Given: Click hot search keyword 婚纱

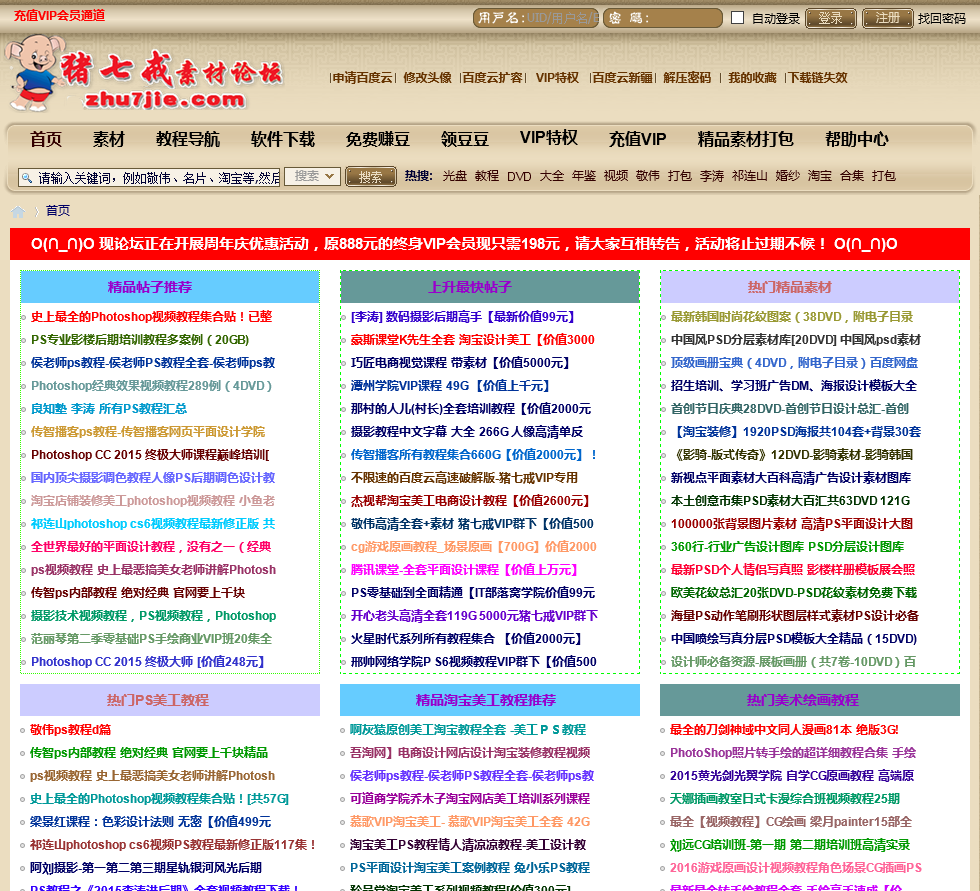Looking at the screenshot, I should 788,176.
